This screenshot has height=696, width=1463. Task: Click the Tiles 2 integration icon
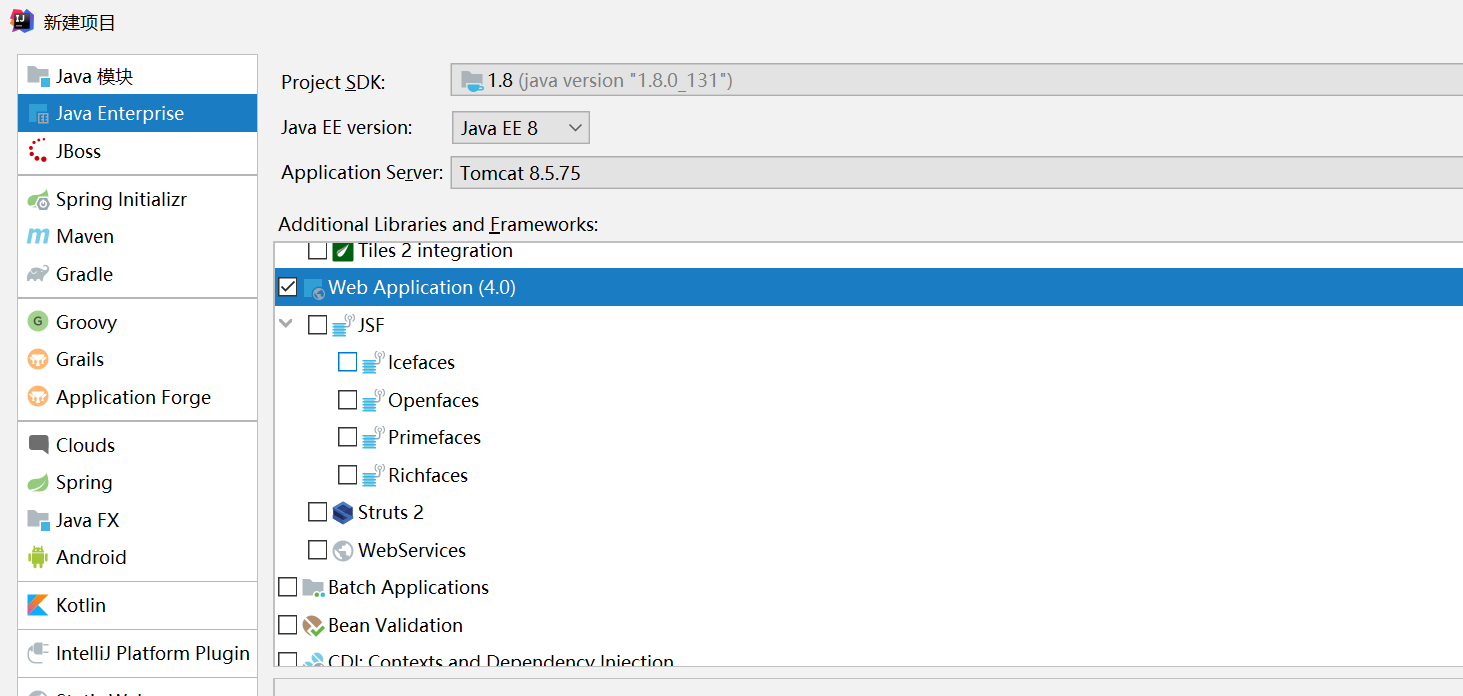coord(343,251)
